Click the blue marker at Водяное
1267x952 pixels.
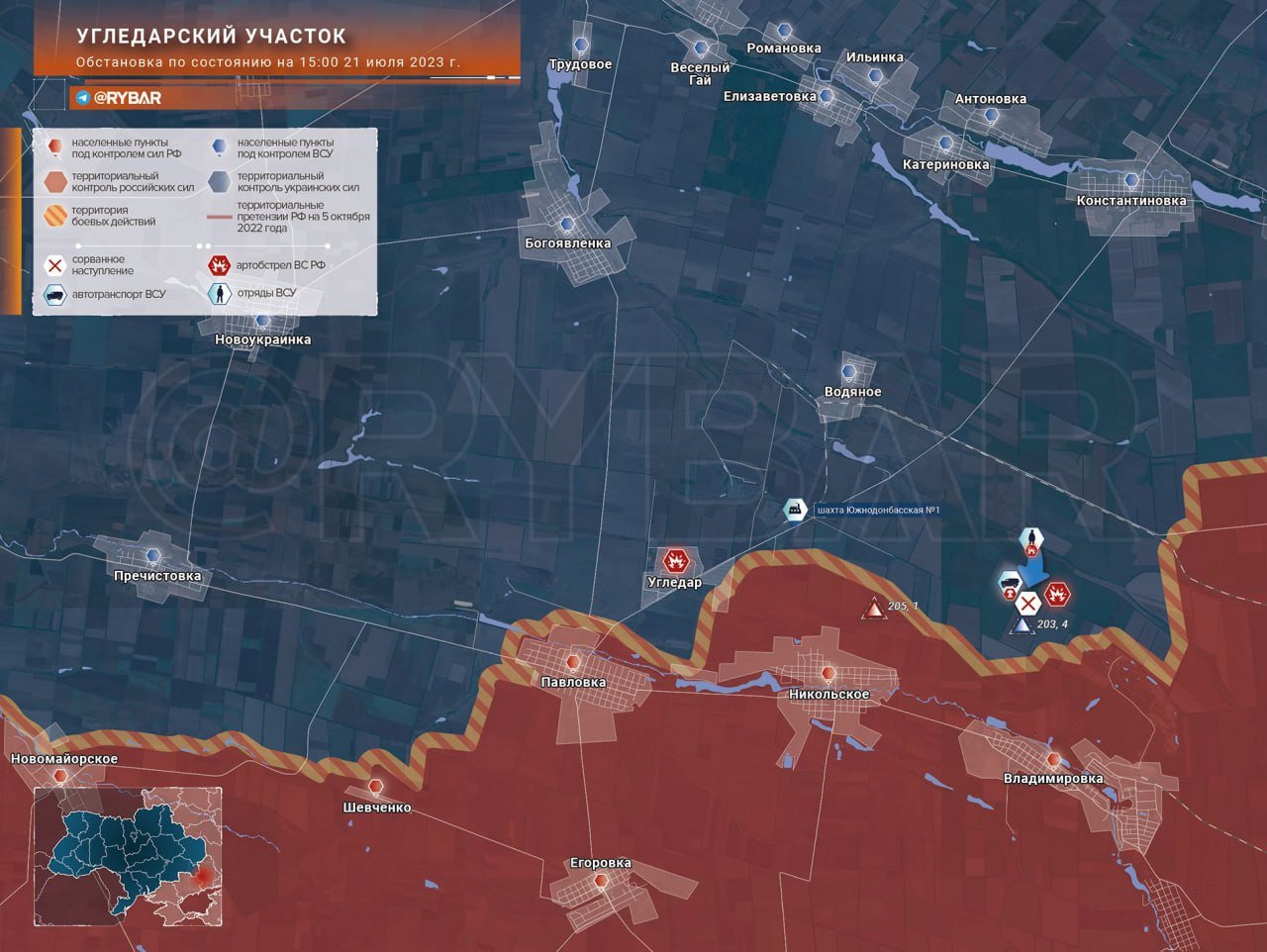coord(848,372)
